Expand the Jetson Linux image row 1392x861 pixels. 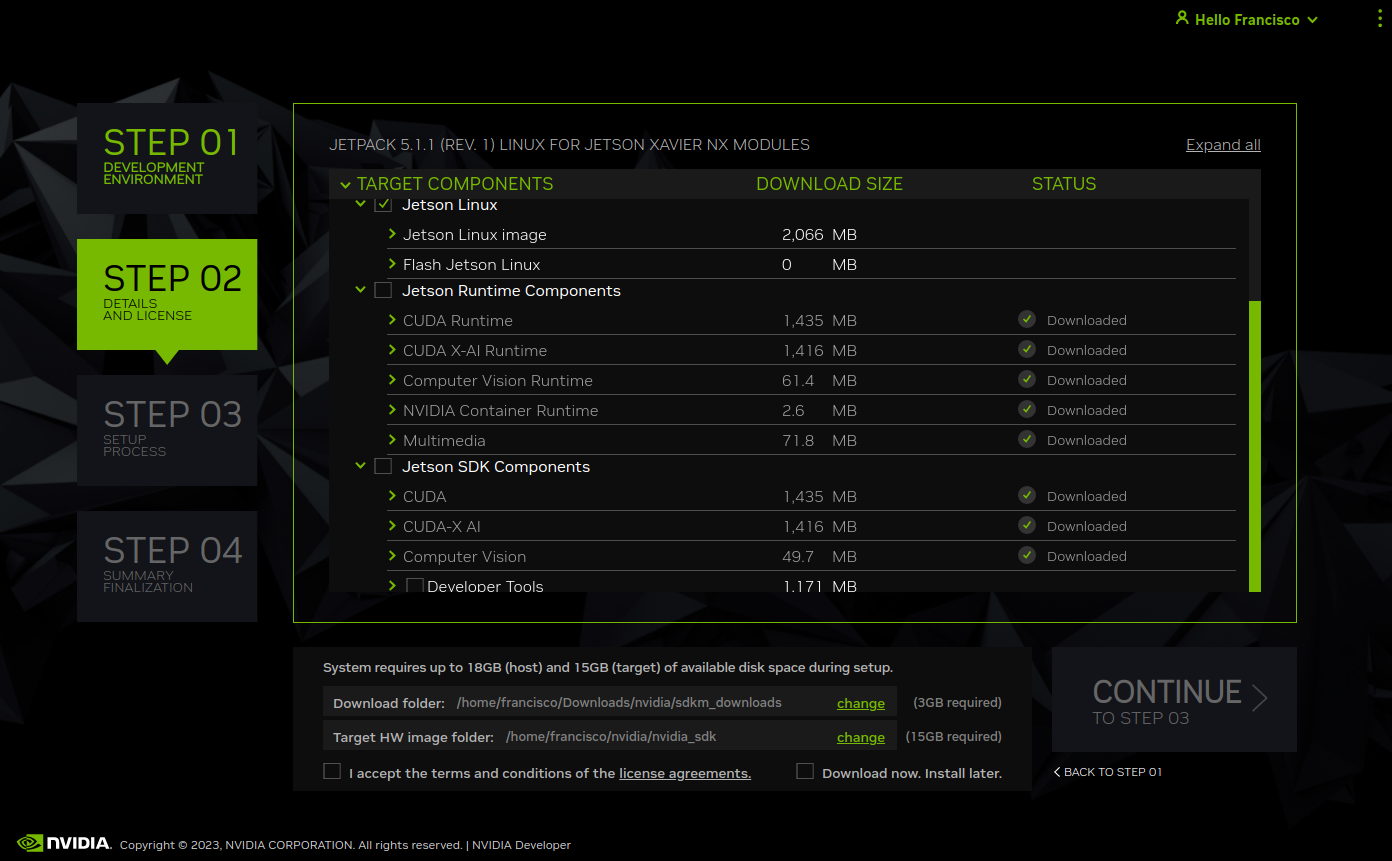pyautogui.click(x=392, y=234)
